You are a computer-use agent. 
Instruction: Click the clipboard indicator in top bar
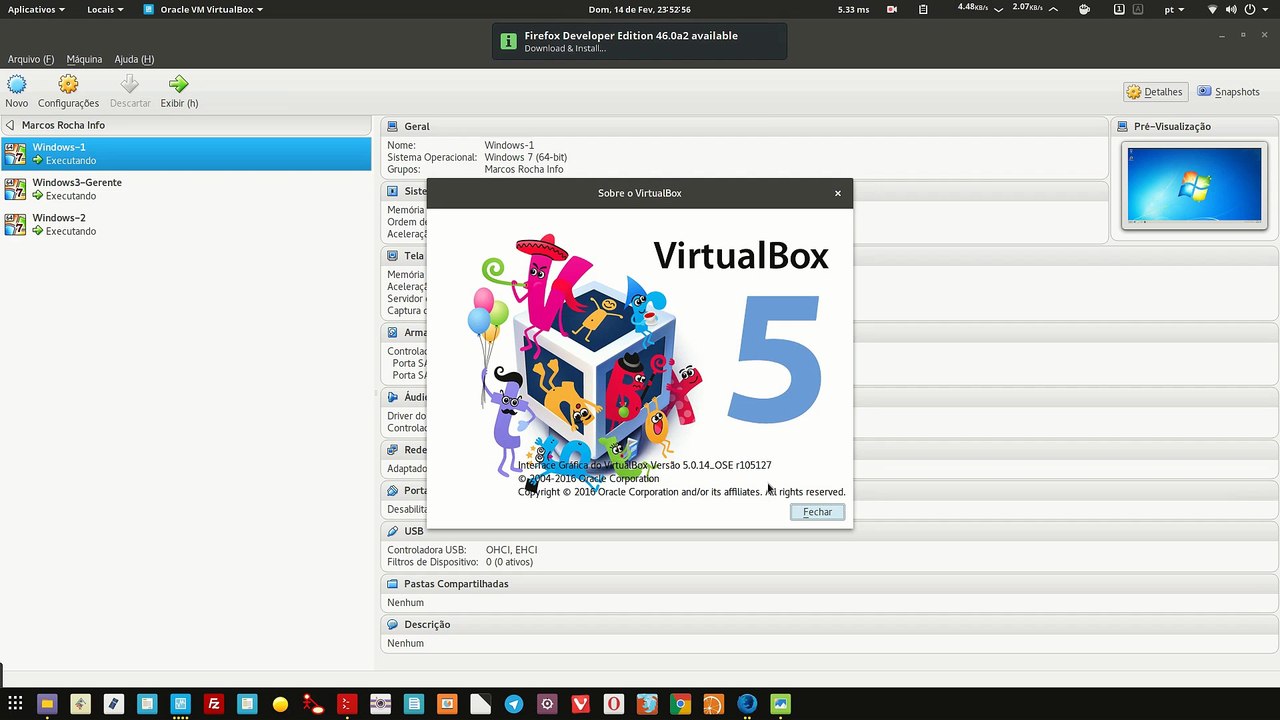(924, 9)
